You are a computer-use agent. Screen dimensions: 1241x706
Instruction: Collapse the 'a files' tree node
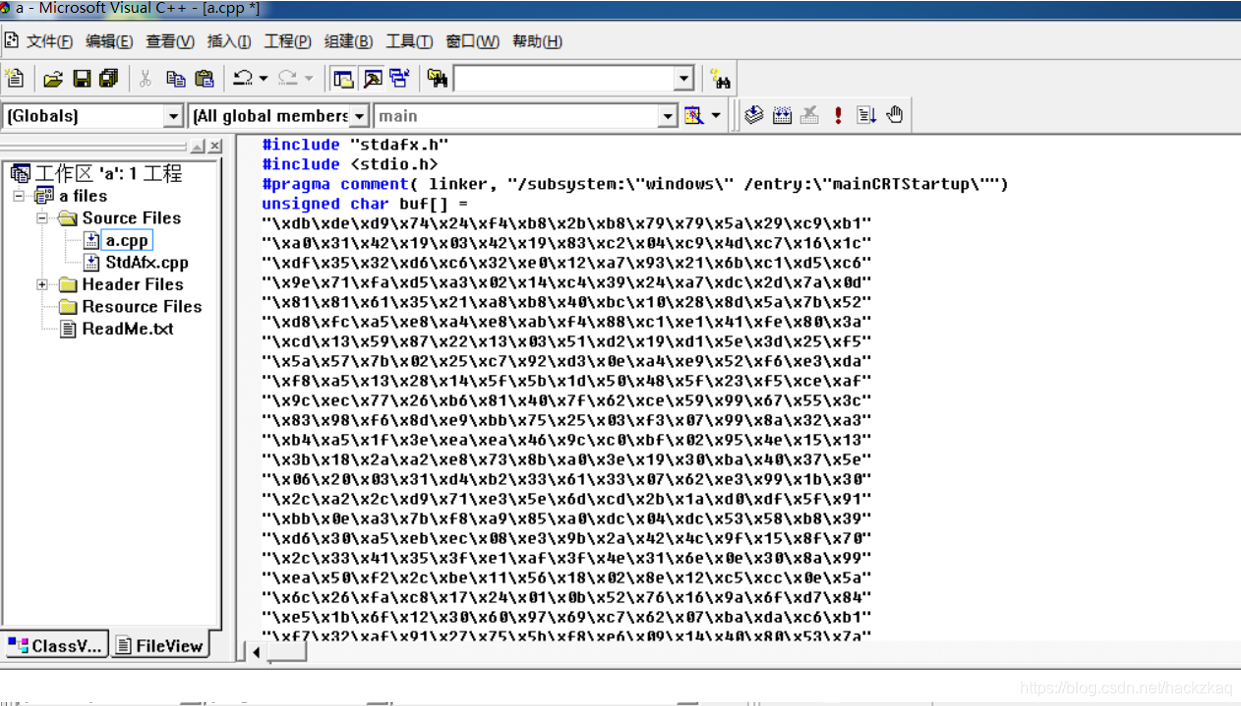(x=19, y=196)
